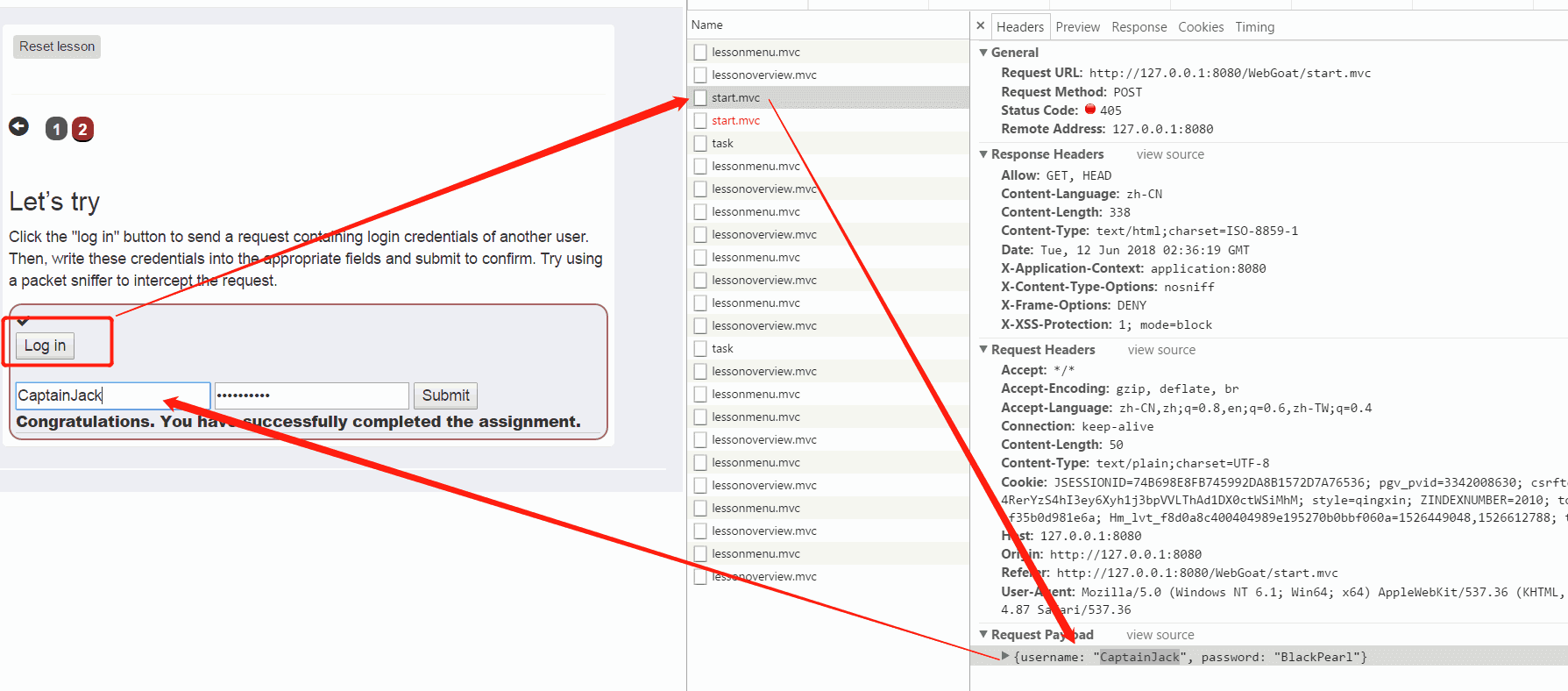Click the back arrow icon

pyautogui.click(x=18, y=127)
